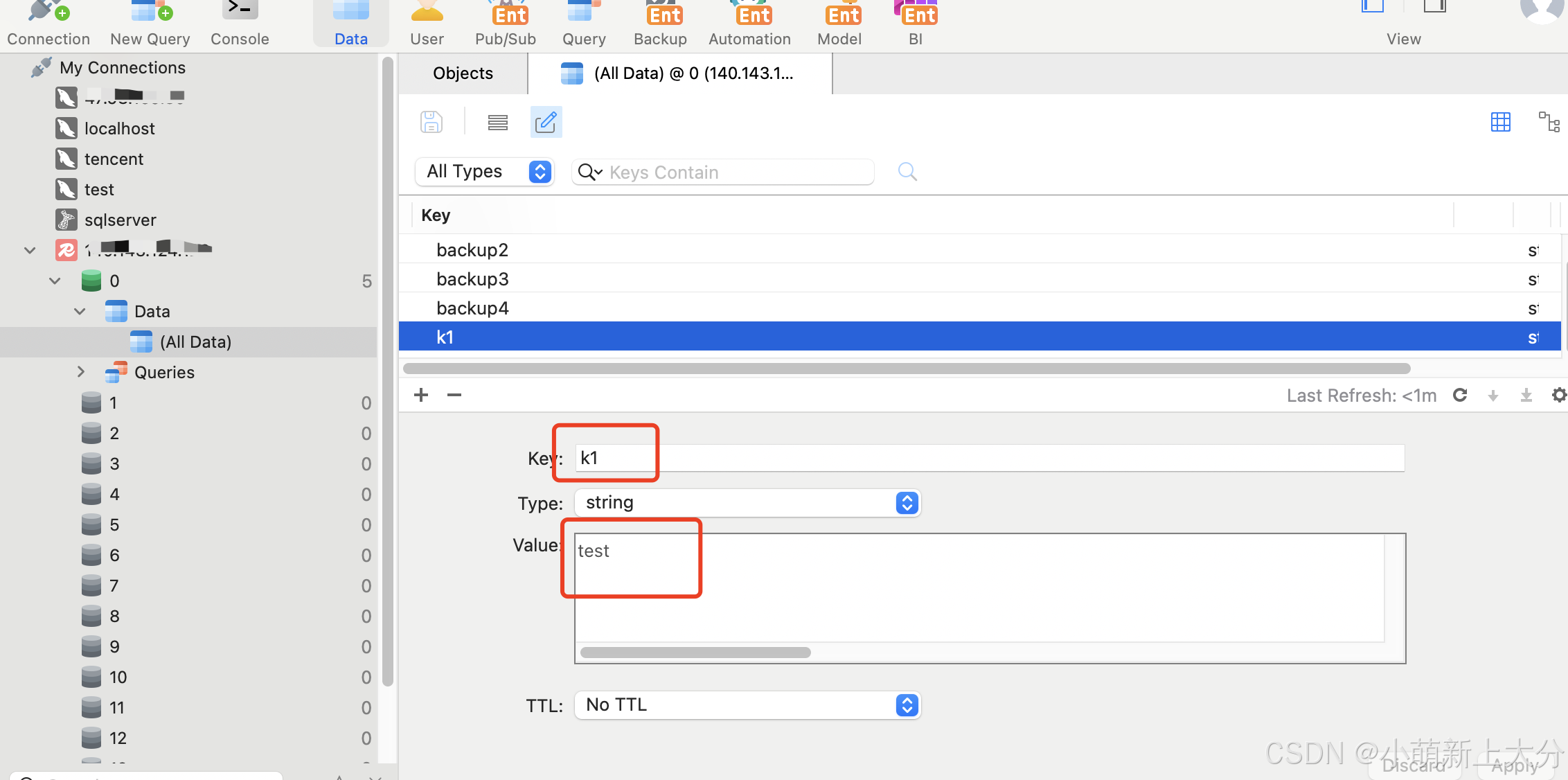Switch to grid view icon
Screen dimensions: 1568x780
1500,122
